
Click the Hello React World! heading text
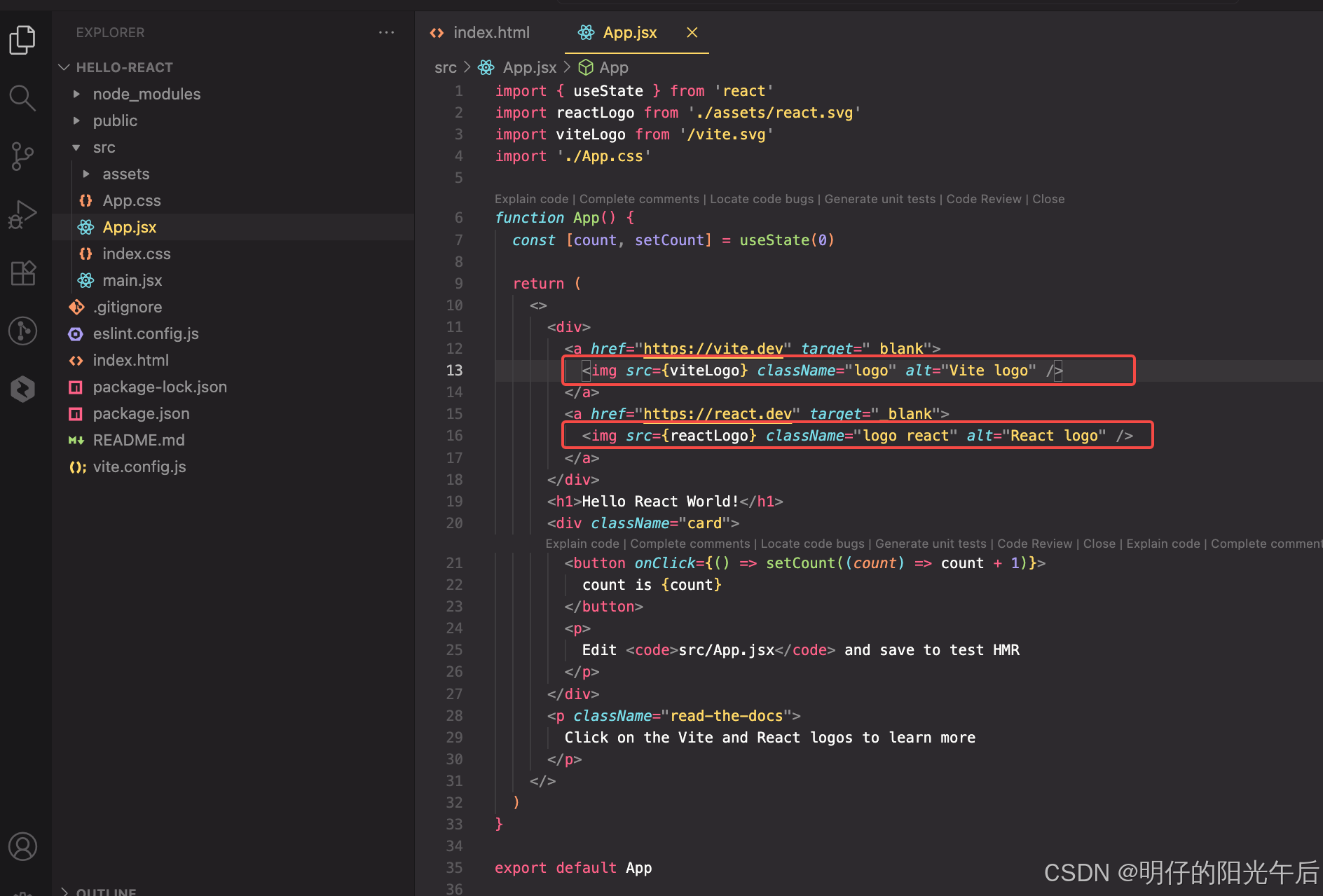coord(660,502)
